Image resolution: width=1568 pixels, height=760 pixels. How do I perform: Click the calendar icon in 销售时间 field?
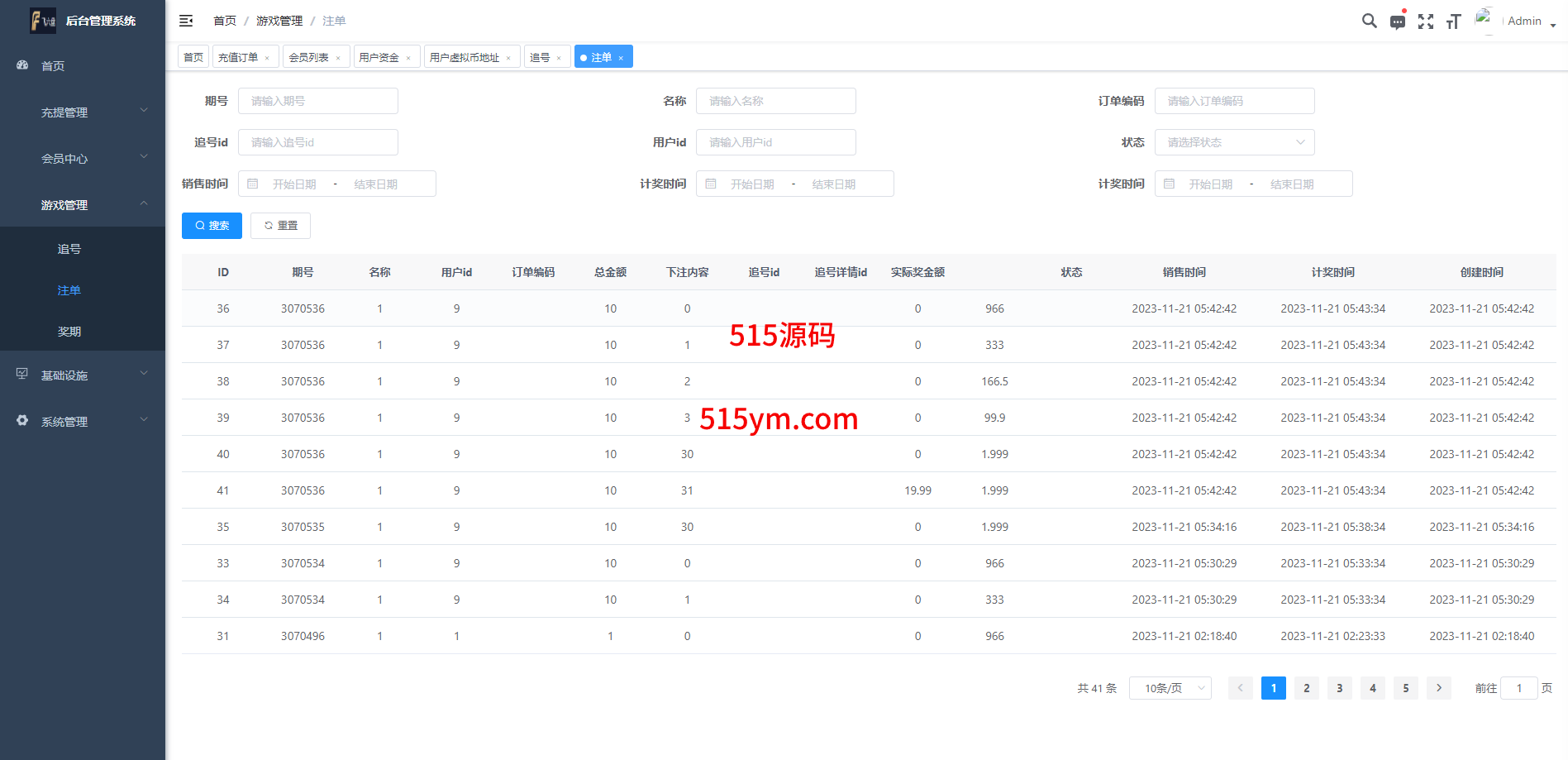click(x=253, y=184)
